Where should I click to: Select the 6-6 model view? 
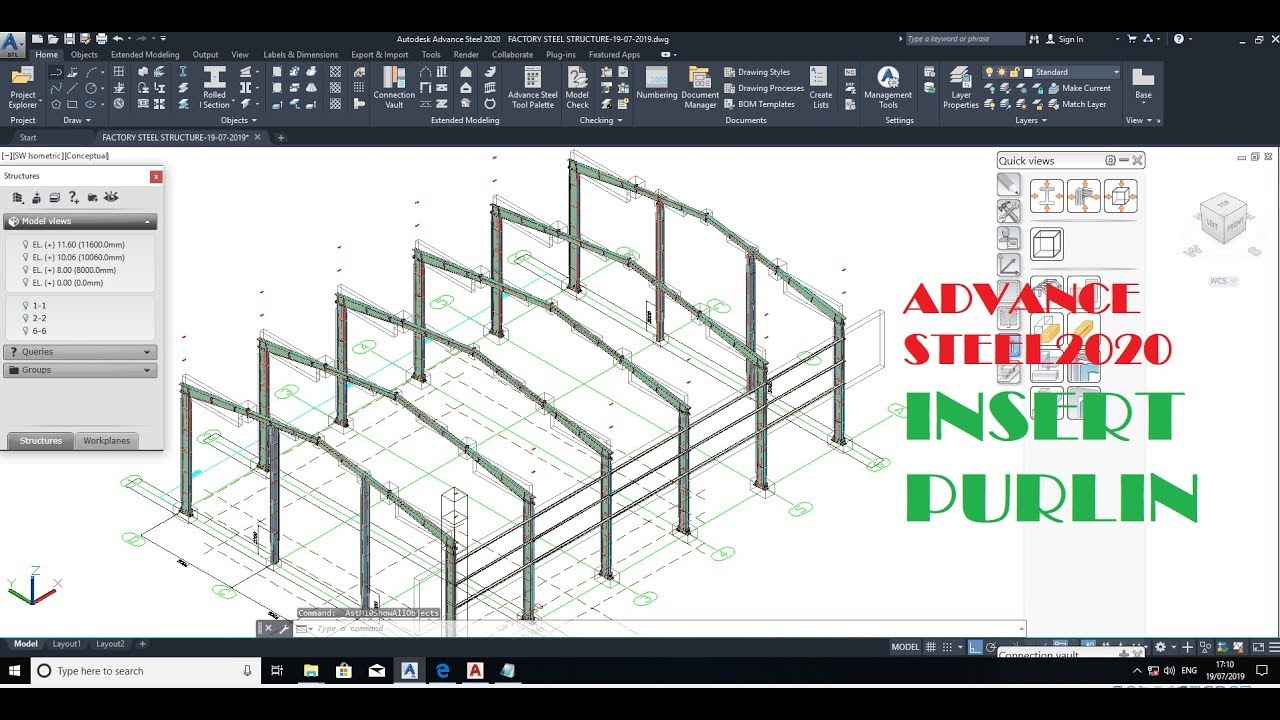click(x=39, y=331)
